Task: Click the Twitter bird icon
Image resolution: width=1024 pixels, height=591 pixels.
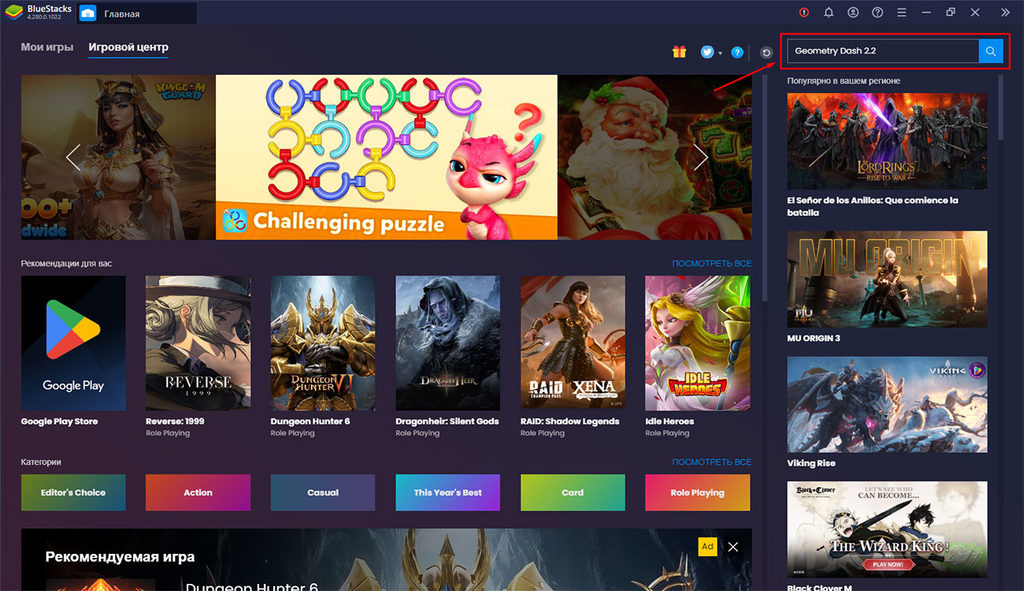Action: (x=707, y=52)
